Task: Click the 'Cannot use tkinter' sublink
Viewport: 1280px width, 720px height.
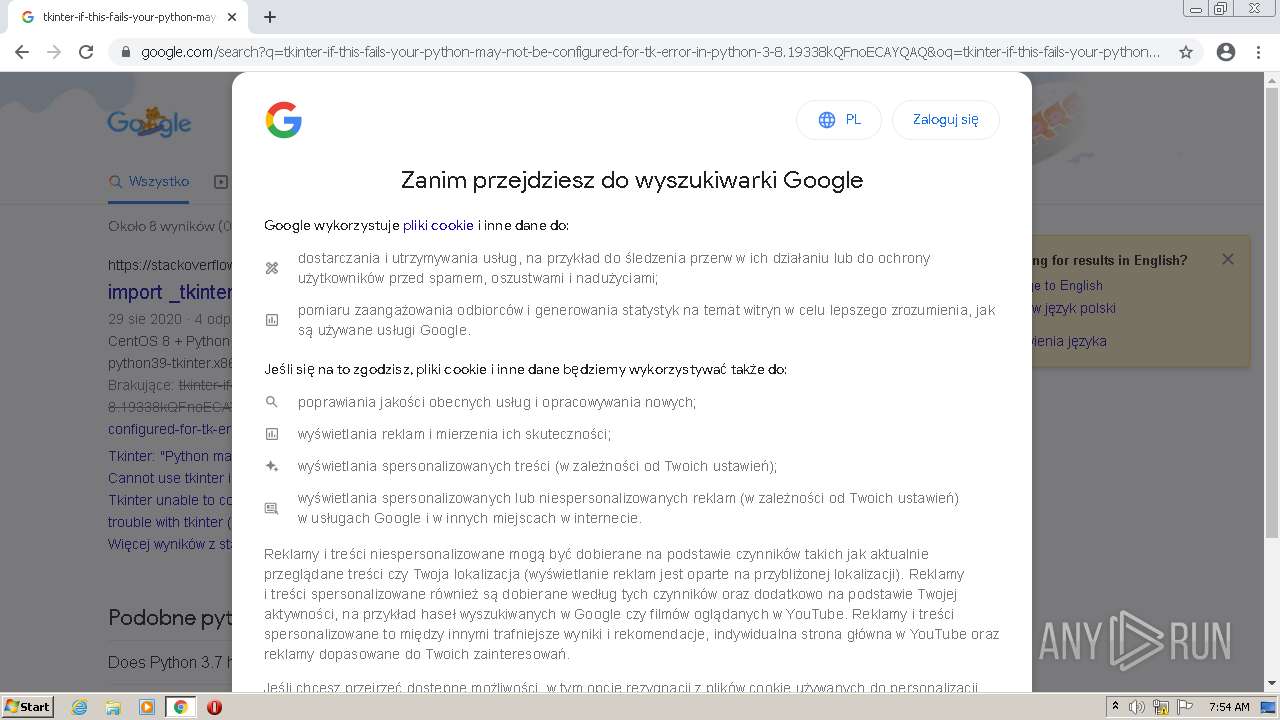Action: pos(170,478)
